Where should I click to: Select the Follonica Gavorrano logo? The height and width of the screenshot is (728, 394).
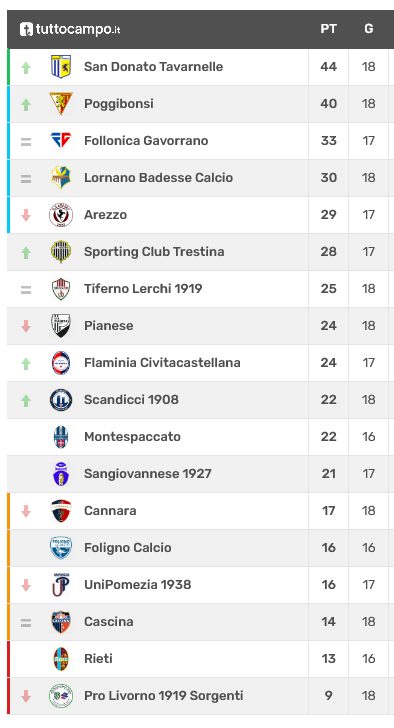(x=61, y=140)
